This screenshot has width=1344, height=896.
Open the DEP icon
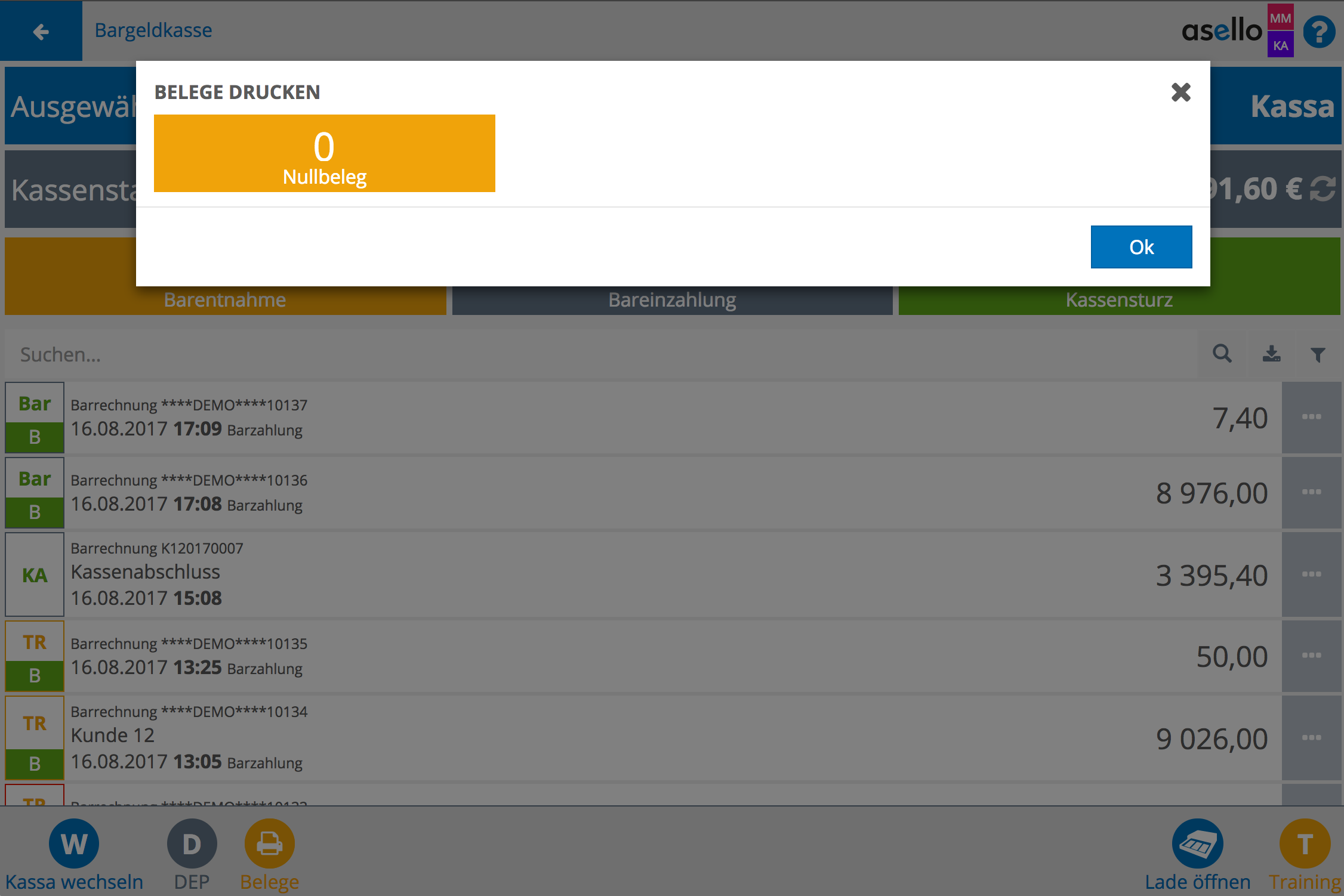pyautogui.click(x=192, y=844)
